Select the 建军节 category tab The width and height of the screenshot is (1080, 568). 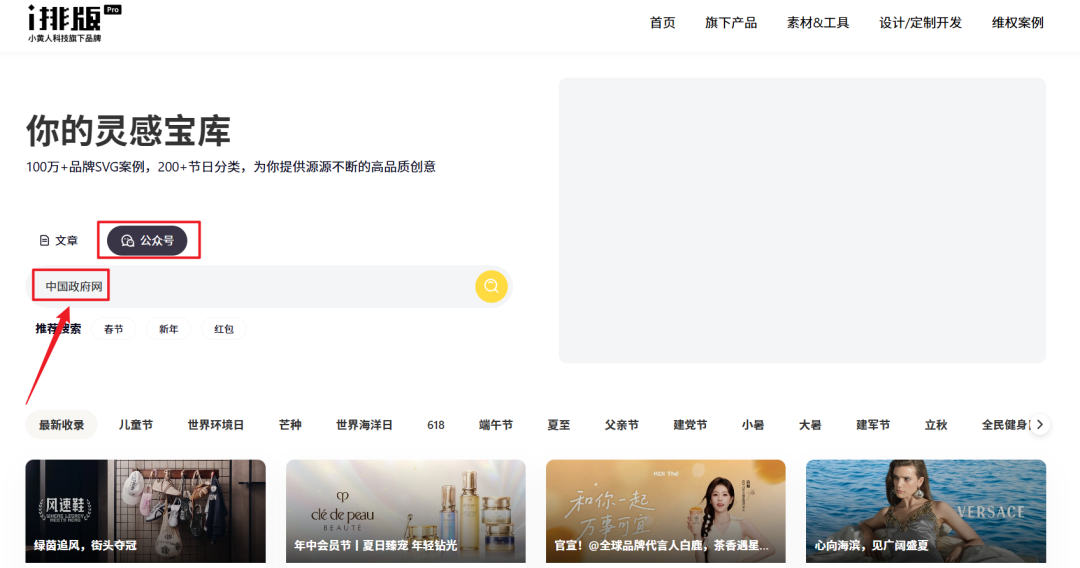pyautogui.click(x=873, y=425)
